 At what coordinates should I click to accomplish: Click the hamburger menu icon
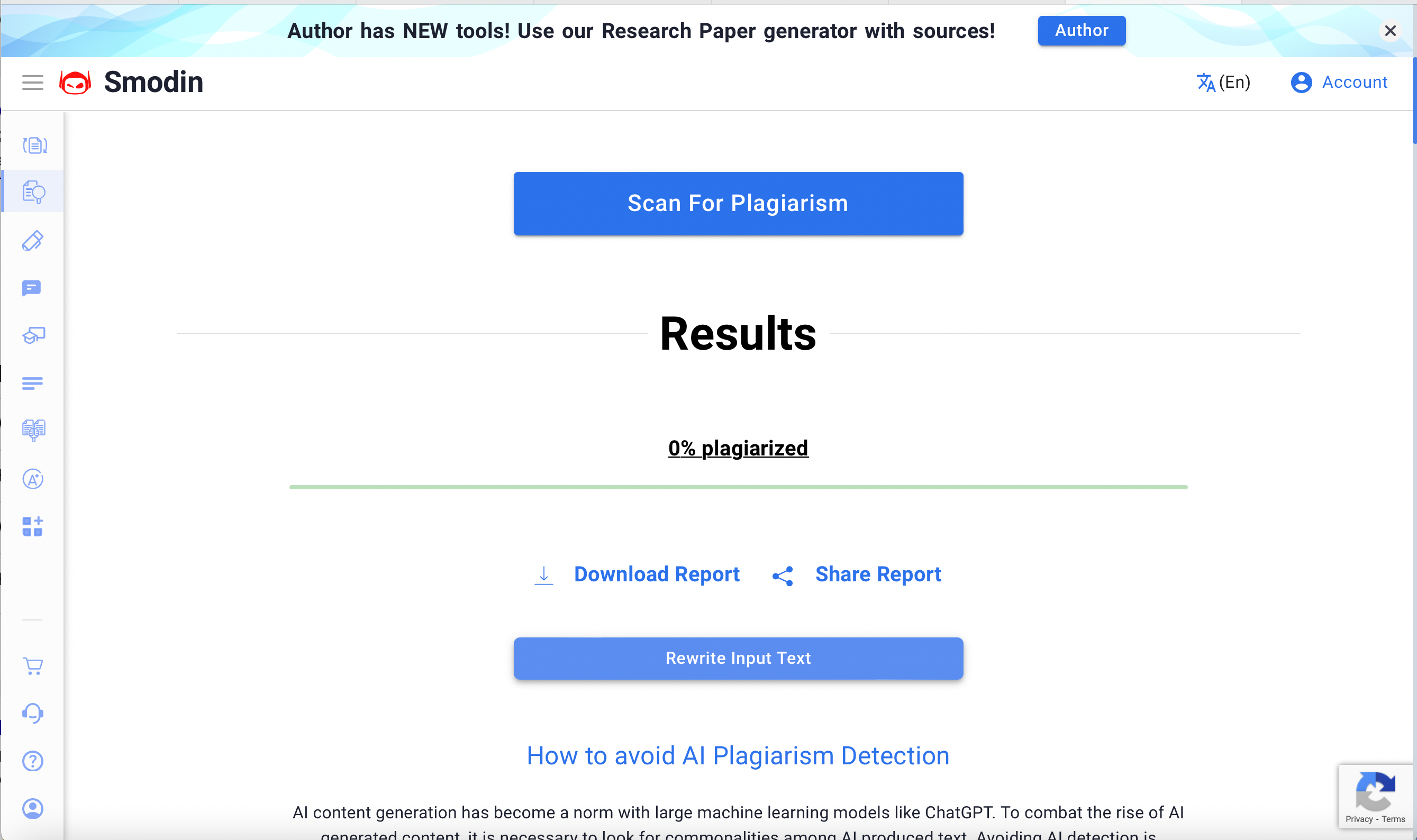click(x=33, y=82)
